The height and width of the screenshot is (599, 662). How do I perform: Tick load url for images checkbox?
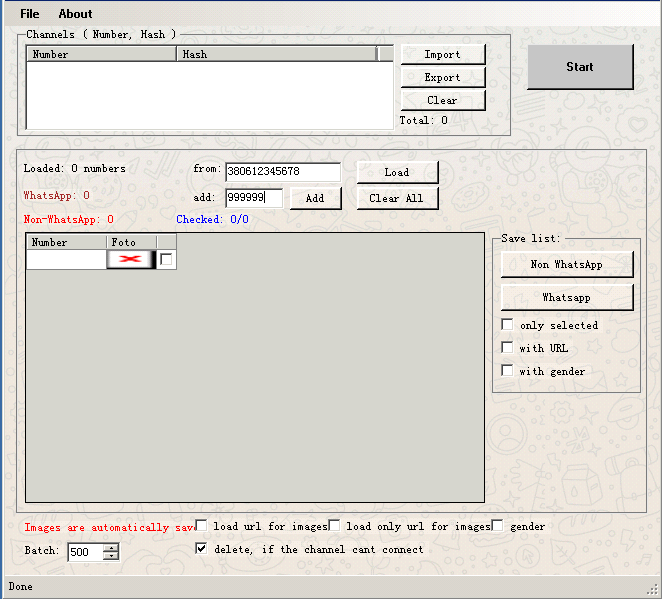point(201,526)
